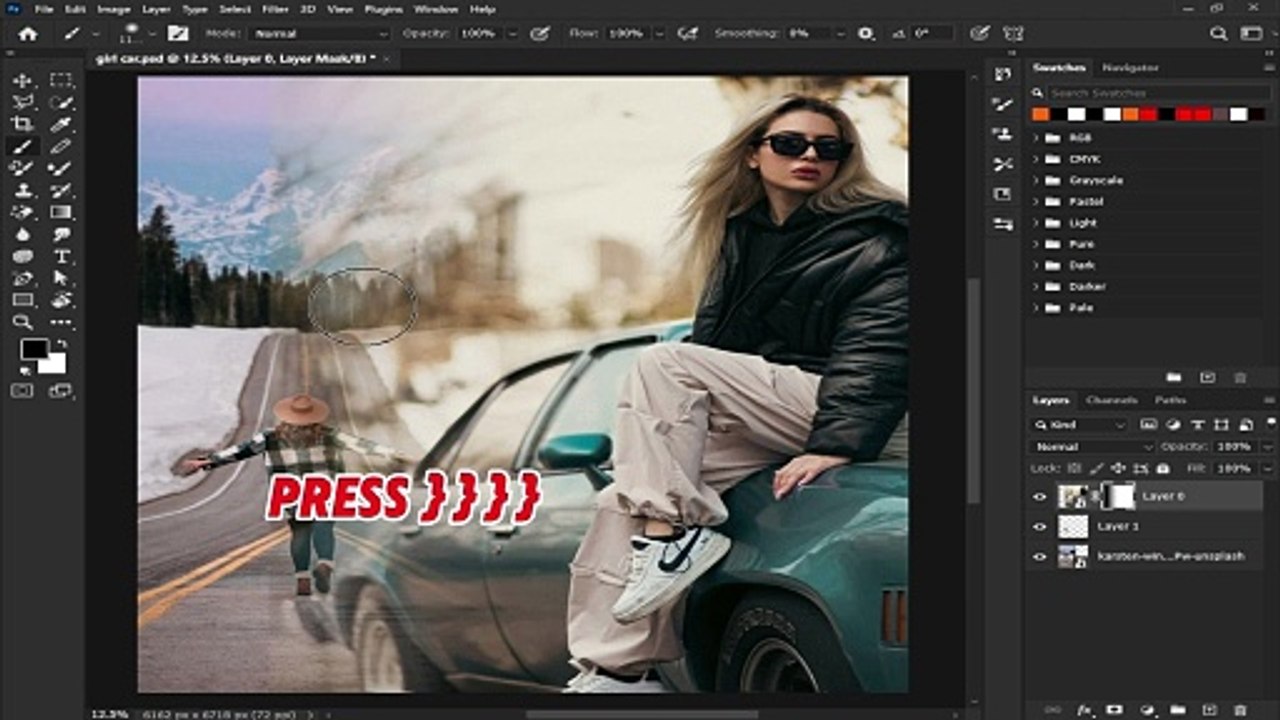The height and width of the screenshot is (720, 1280).
Task: Delete swatch with Swatches trash icon
Action: coord(1240,377)
